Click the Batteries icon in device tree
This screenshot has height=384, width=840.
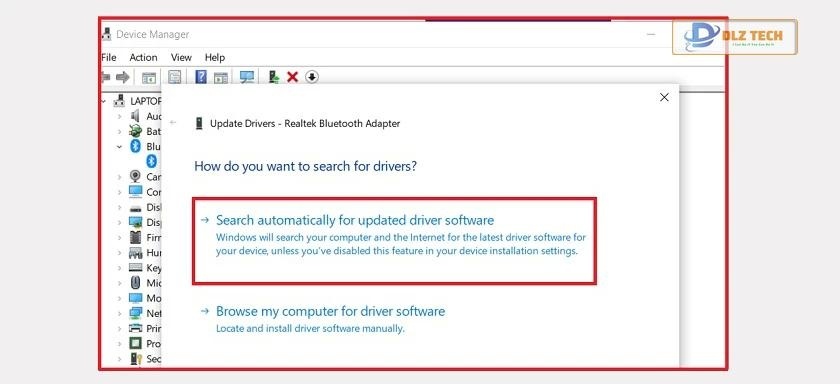pyautogui.click(x=136, y=131)
